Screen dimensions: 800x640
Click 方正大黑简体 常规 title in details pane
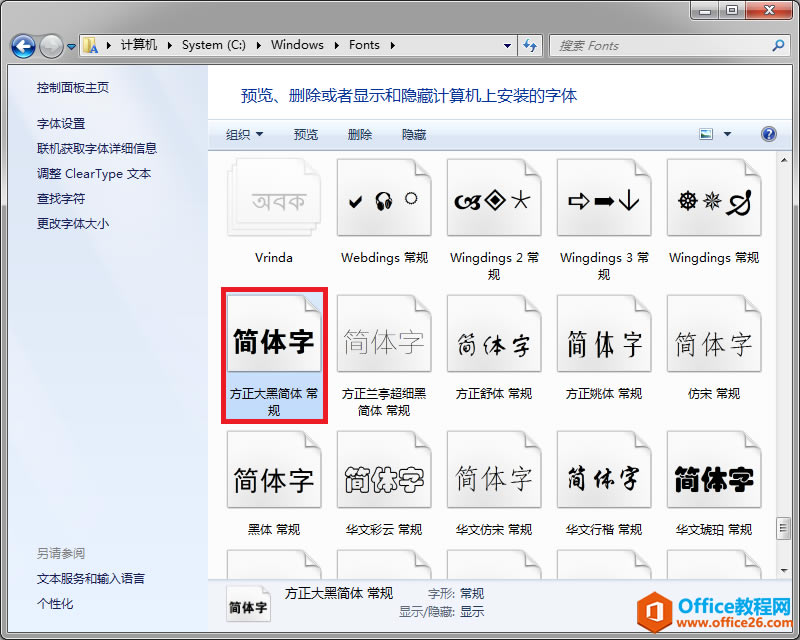tap(339, 594)
